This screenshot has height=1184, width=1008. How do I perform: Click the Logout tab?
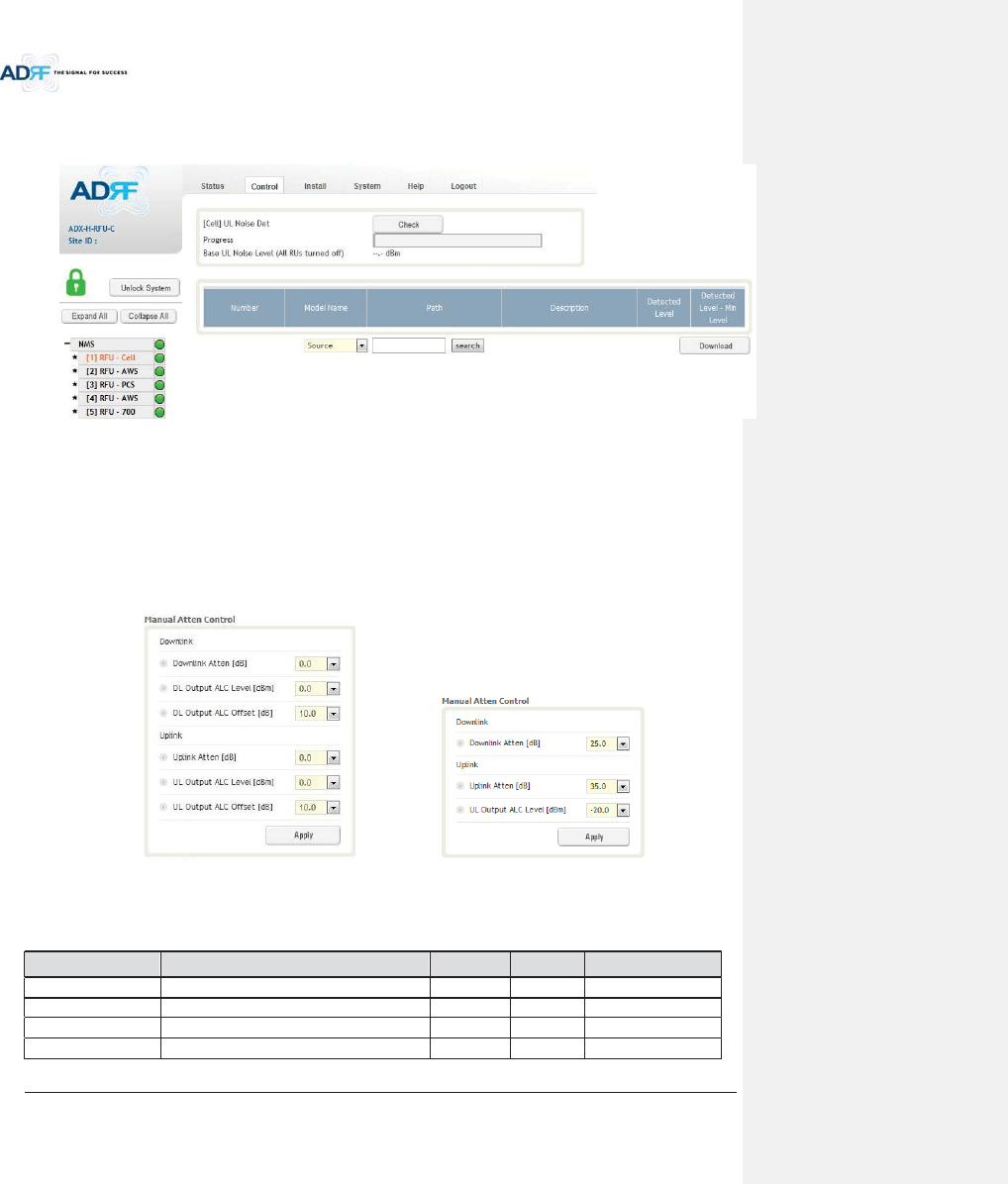[x=463, y=186]
